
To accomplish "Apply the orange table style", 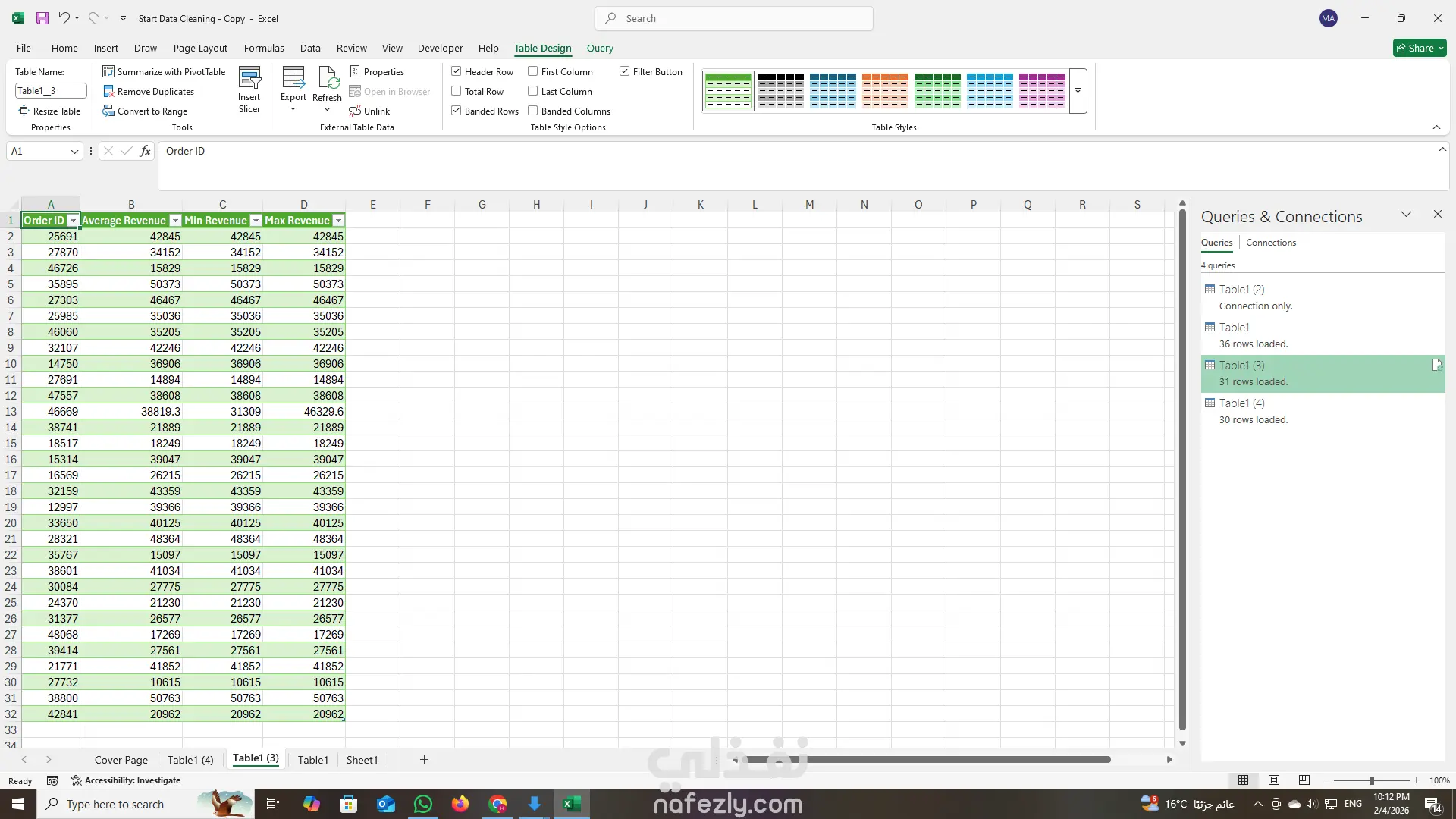I will click(x=885, y=90).
